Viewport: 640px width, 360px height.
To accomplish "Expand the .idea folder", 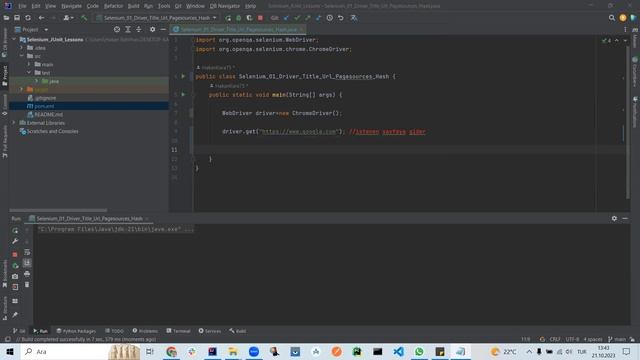I will tap(22, 48).
